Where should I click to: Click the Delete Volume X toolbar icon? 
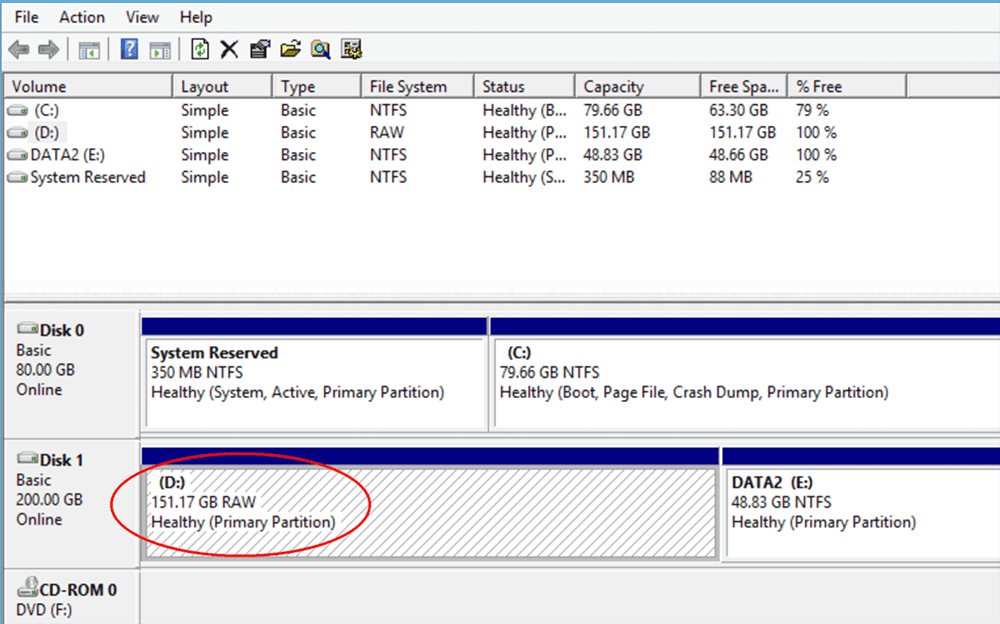229,49
